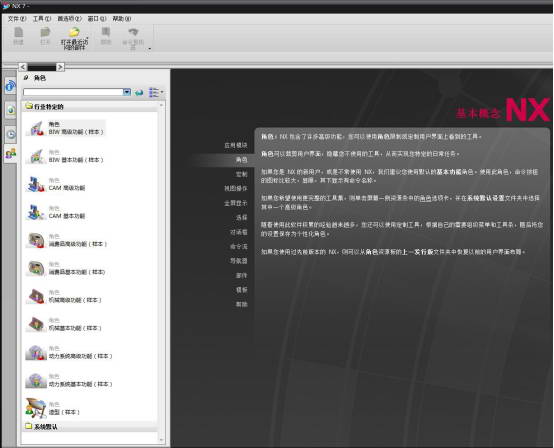
Task: Click the 定制 link on welcome page
Action: click(x=242, y=174)
